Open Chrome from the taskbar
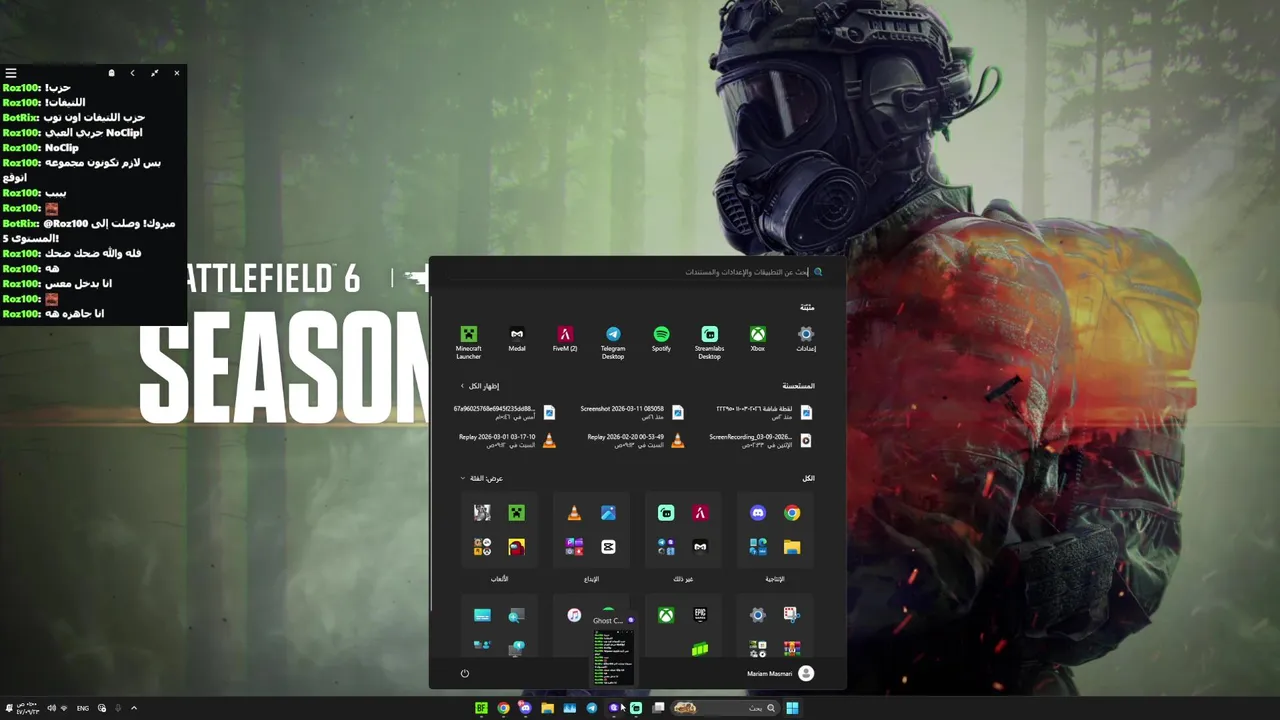This screenshot has width=1280, height=720. tap(503, 708)
